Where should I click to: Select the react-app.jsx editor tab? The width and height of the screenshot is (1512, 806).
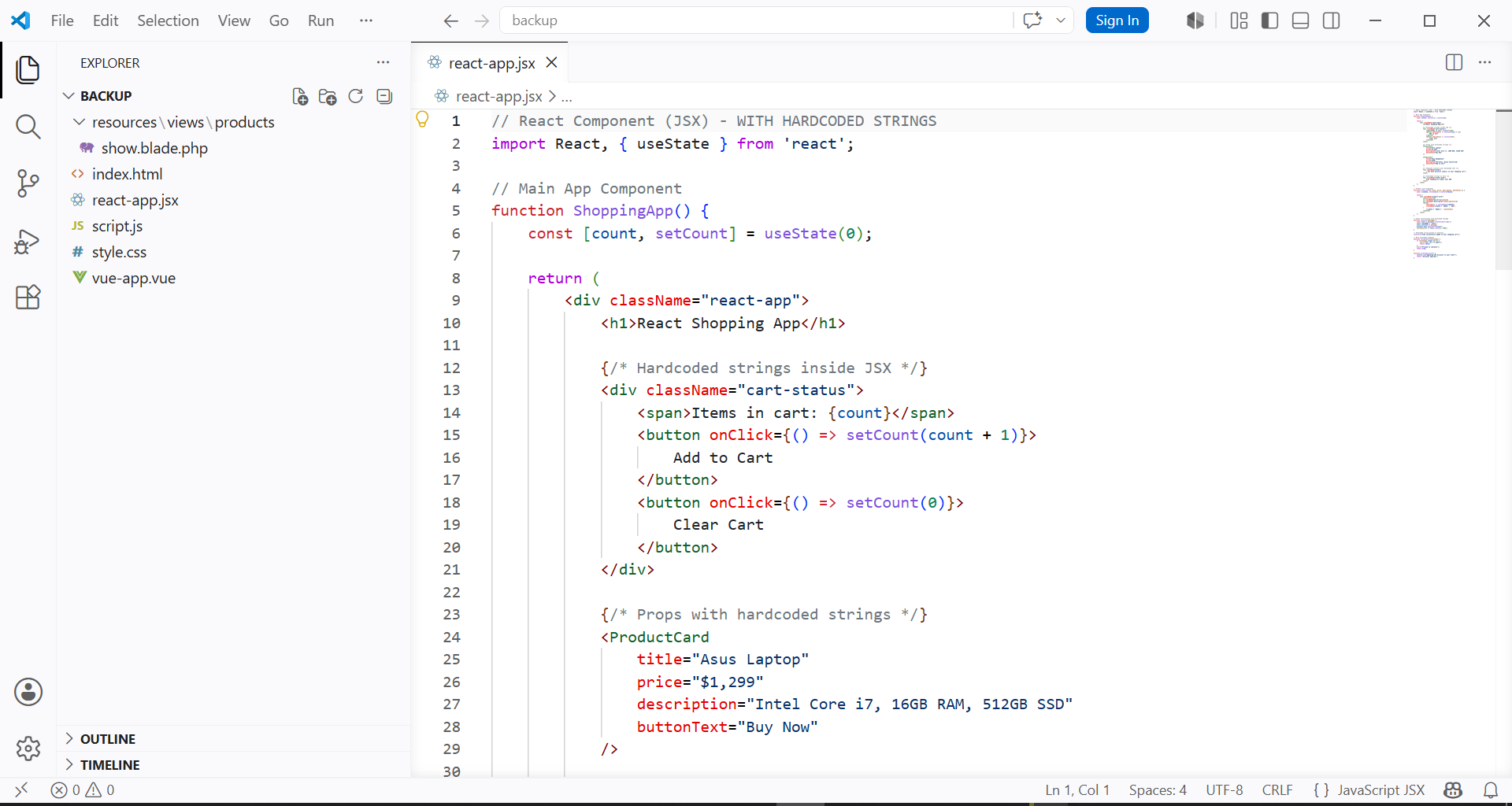click(490, 62)
